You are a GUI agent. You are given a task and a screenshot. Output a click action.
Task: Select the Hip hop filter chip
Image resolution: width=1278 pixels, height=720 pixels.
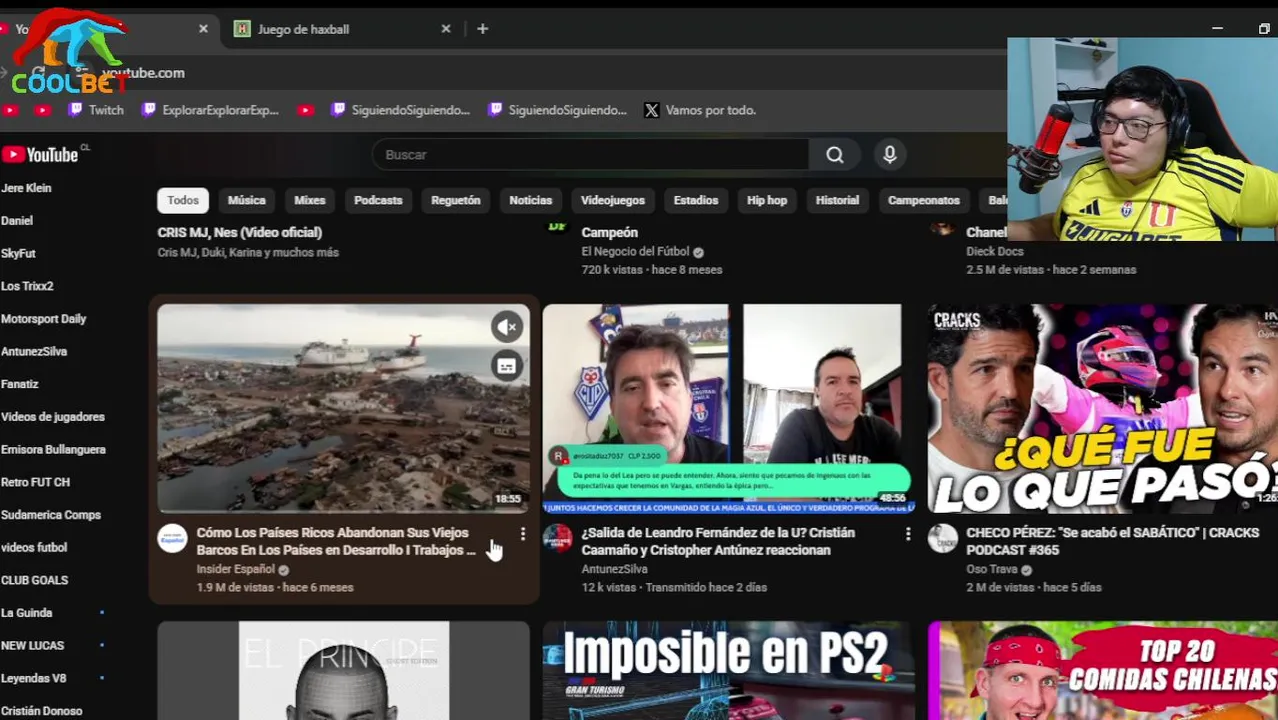click(767, 200)
